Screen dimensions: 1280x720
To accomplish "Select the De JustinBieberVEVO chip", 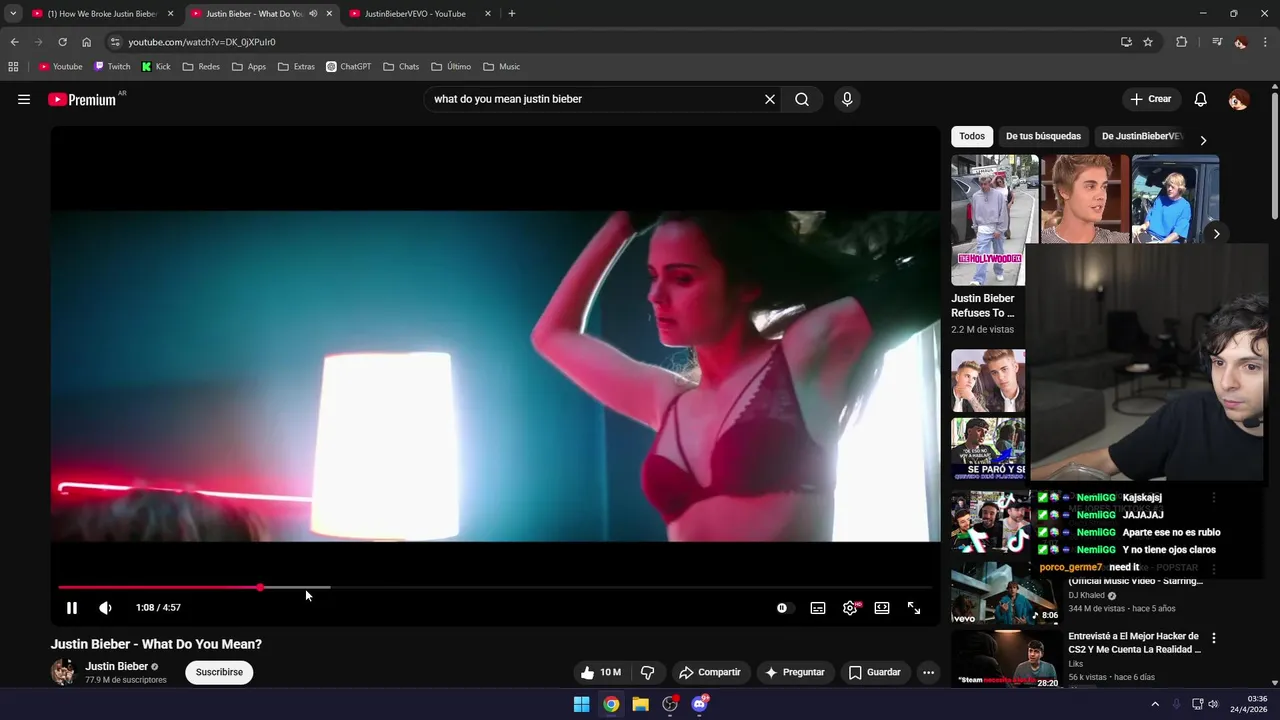I will [x=1142, y=136].
